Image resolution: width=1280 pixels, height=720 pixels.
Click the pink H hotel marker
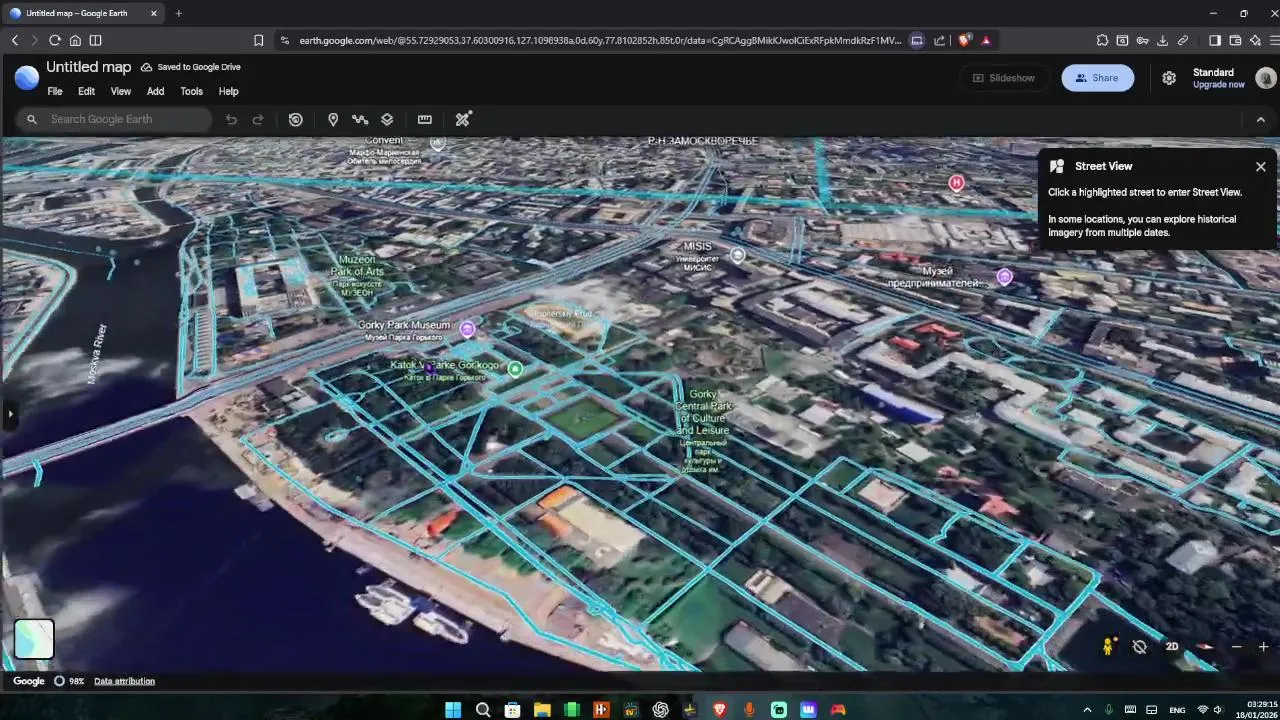click(x=956, y=182)
